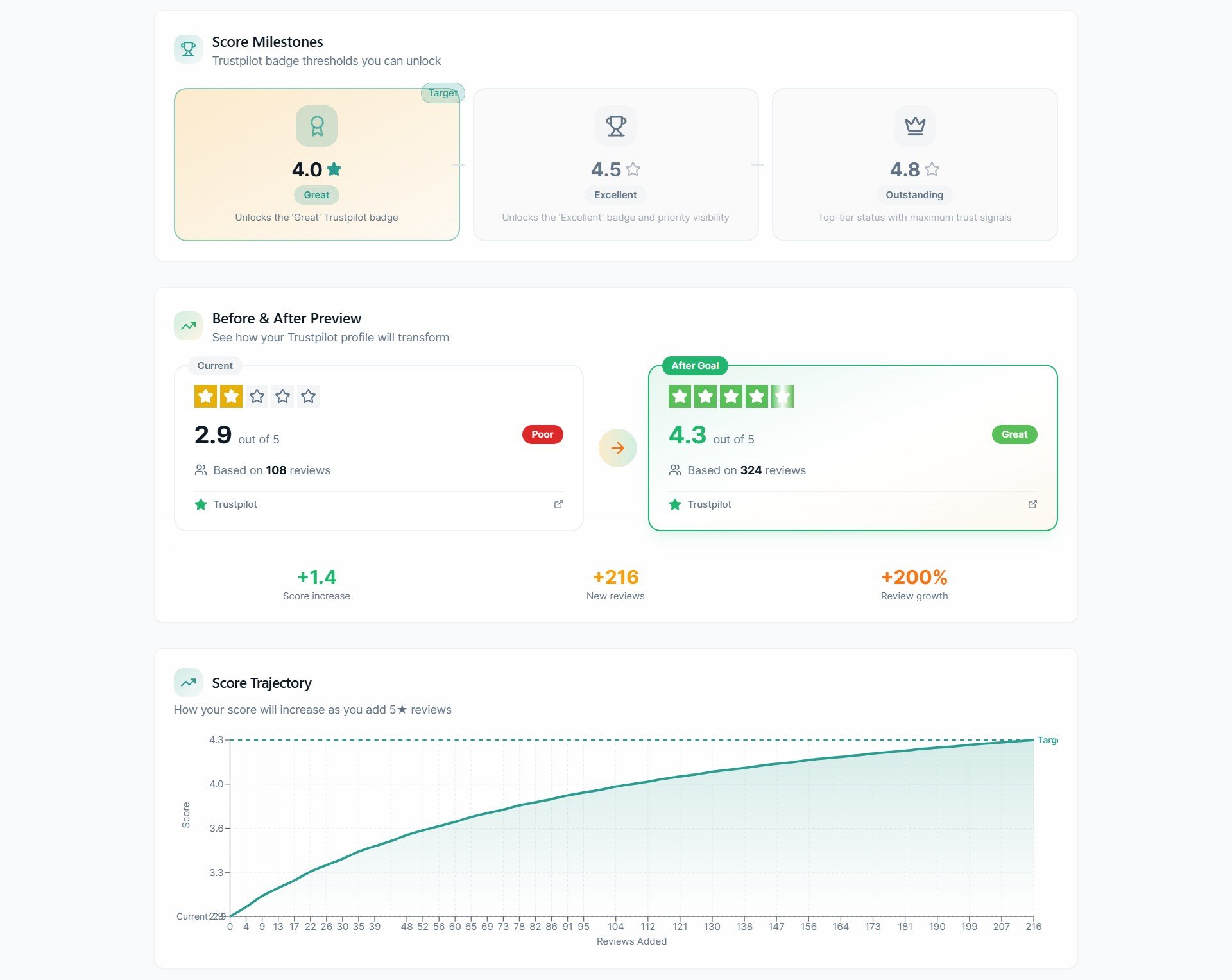The width and height of the screenshot is (1232, 980).
Task: Click the green Great rating badge
Action: (x=1014, y=434)
